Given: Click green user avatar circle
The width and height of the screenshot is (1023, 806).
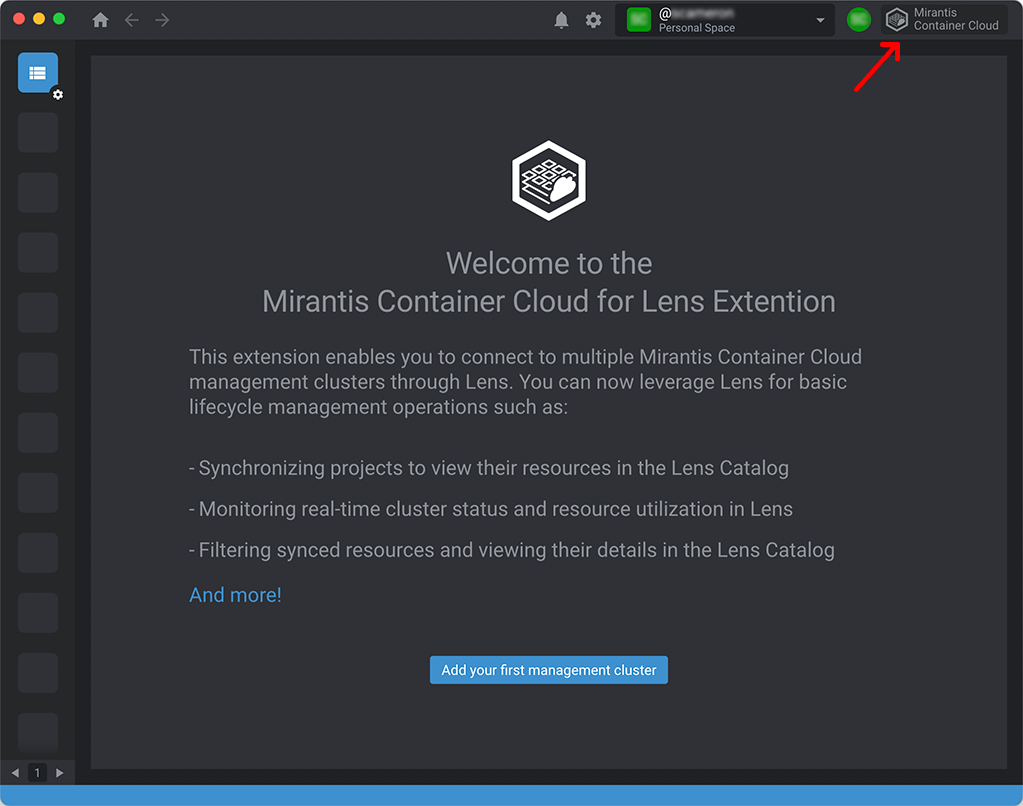Looking at the screenshot, I should click(x=859, y=20).
